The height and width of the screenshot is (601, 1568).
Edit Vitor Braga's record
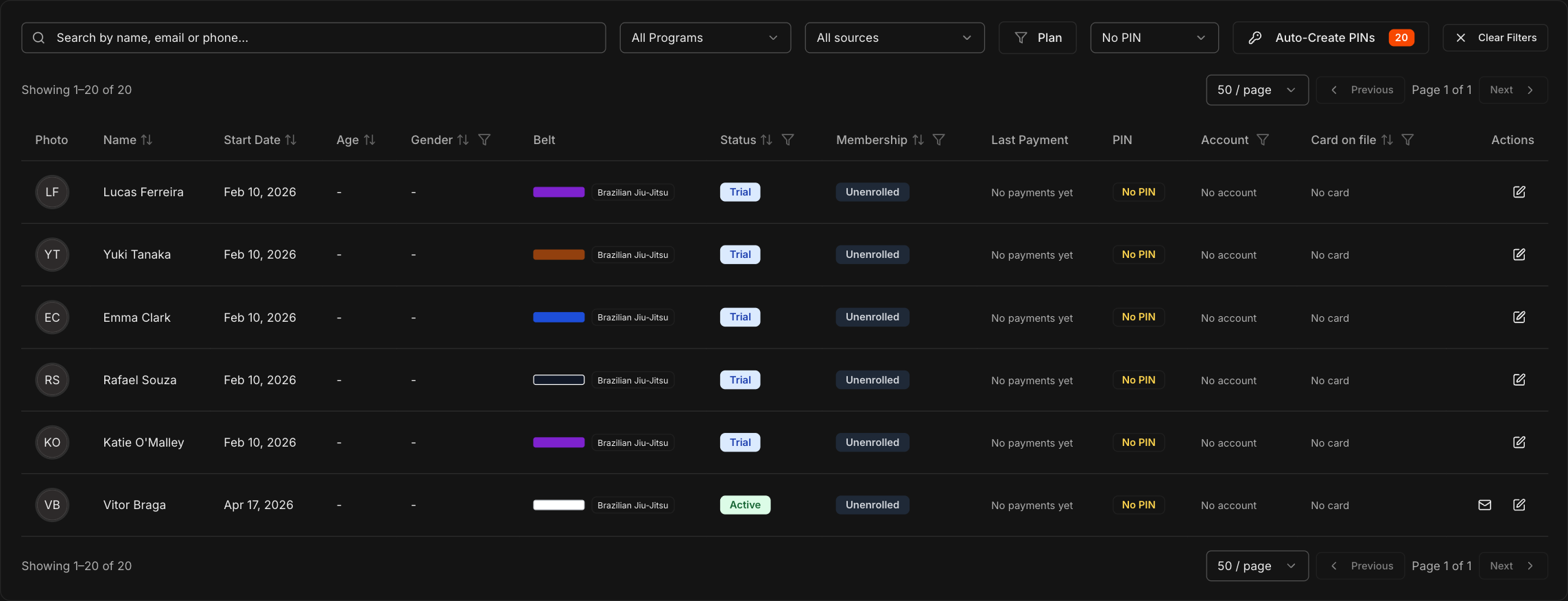[x=1519, y=505]
